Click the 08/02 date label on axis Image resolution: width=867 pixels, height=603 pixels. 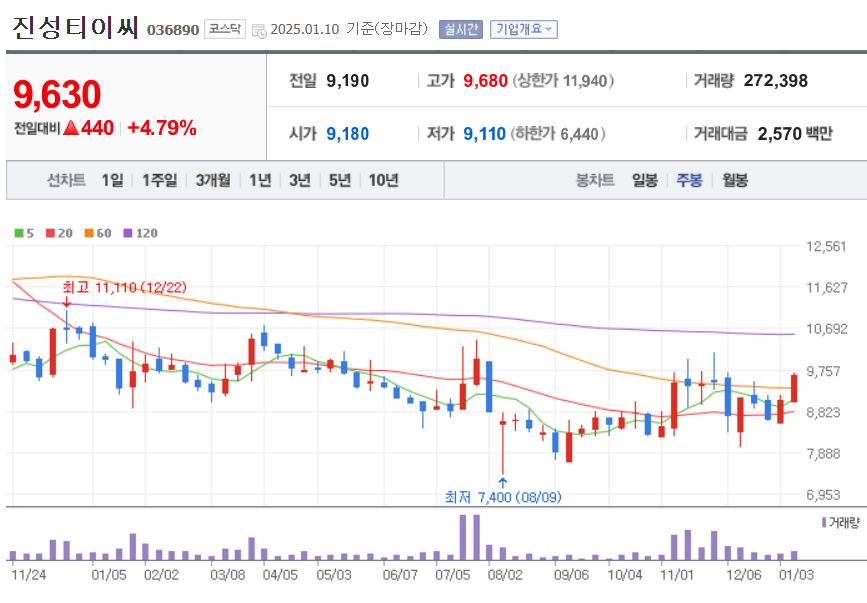coord(505,575)
